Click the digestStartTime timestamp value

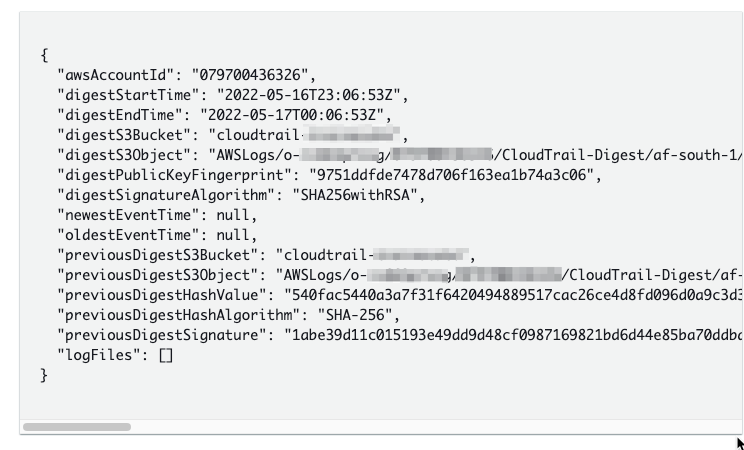tap(309, 95)
